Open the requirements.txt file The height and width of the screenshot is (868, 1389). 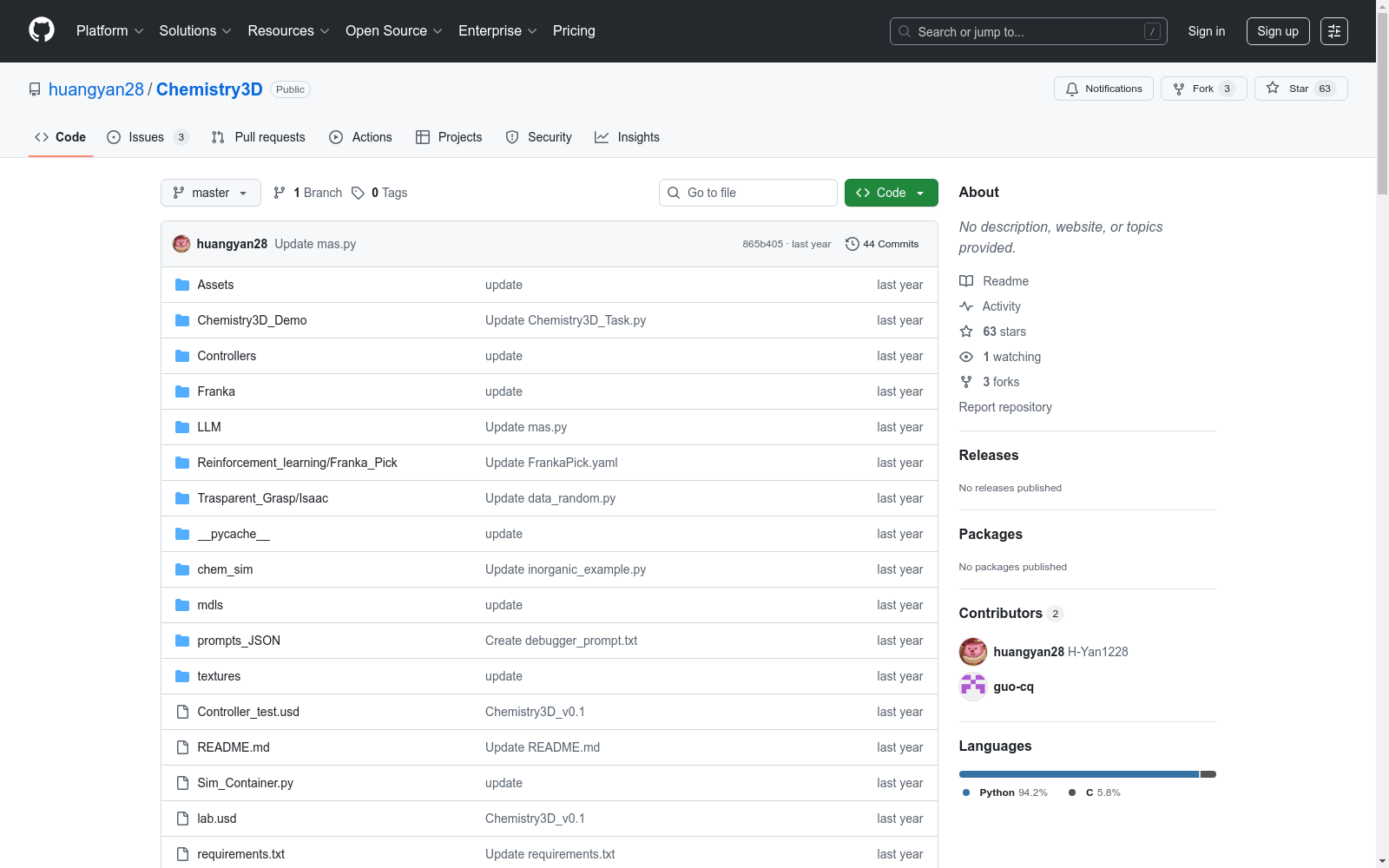pos(241,854)
